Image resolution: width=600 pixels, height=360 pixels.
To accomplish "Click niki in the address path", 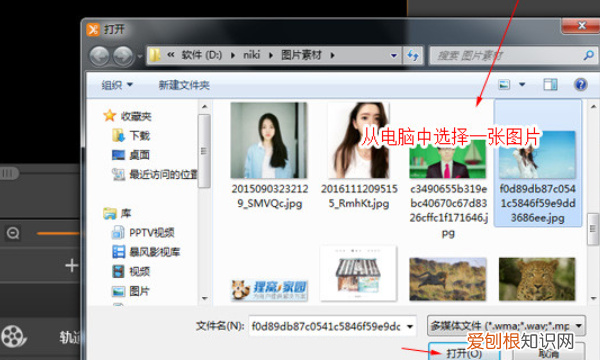I will [x=251, y=55].
